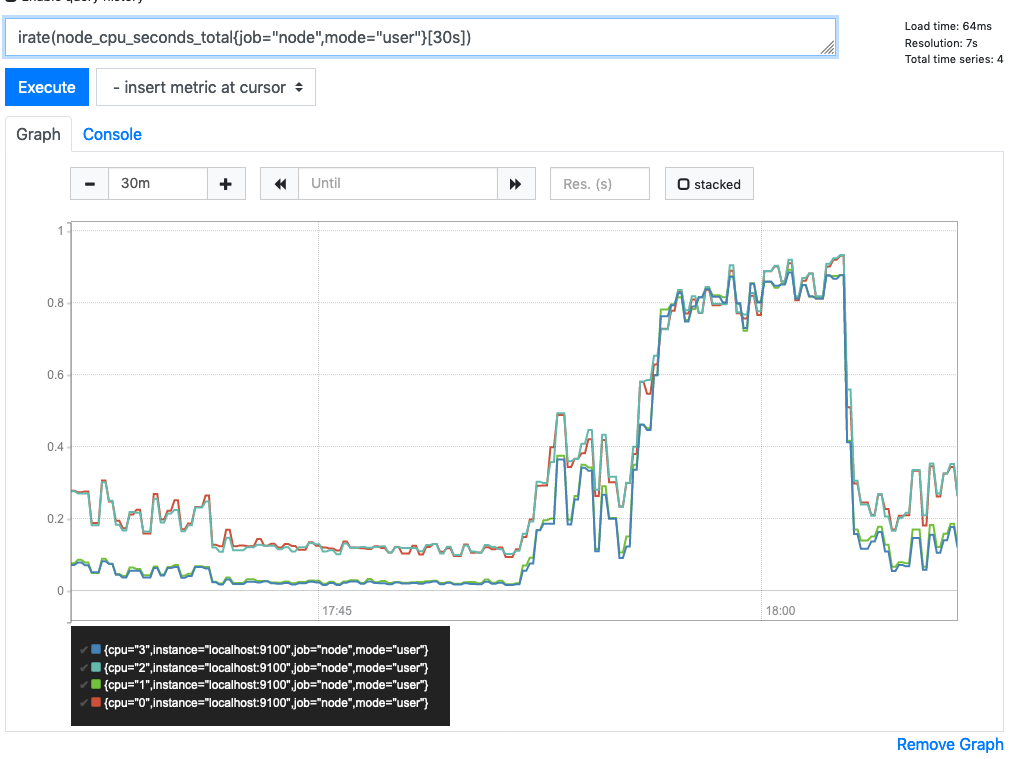Click the Res. (s) resolution field
The width and height of the screenshot is (1017, 759).
(599, 184)
